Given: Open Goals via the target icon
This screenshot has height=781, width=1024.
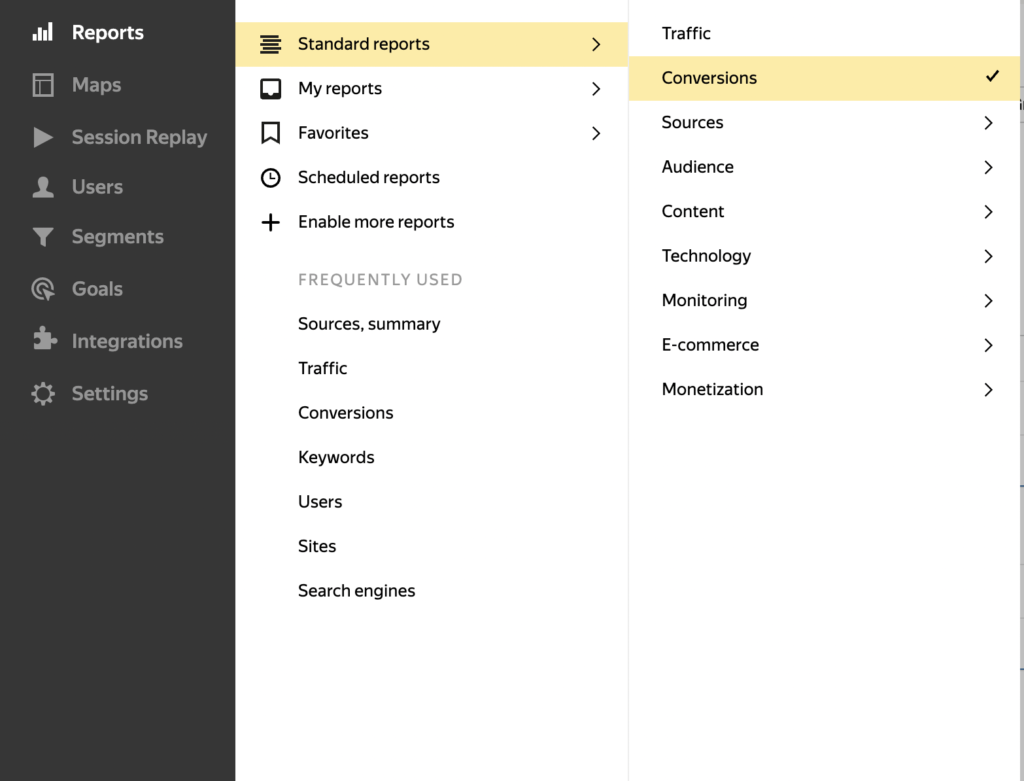Looking at the screenshot, I should click(42, 289).
